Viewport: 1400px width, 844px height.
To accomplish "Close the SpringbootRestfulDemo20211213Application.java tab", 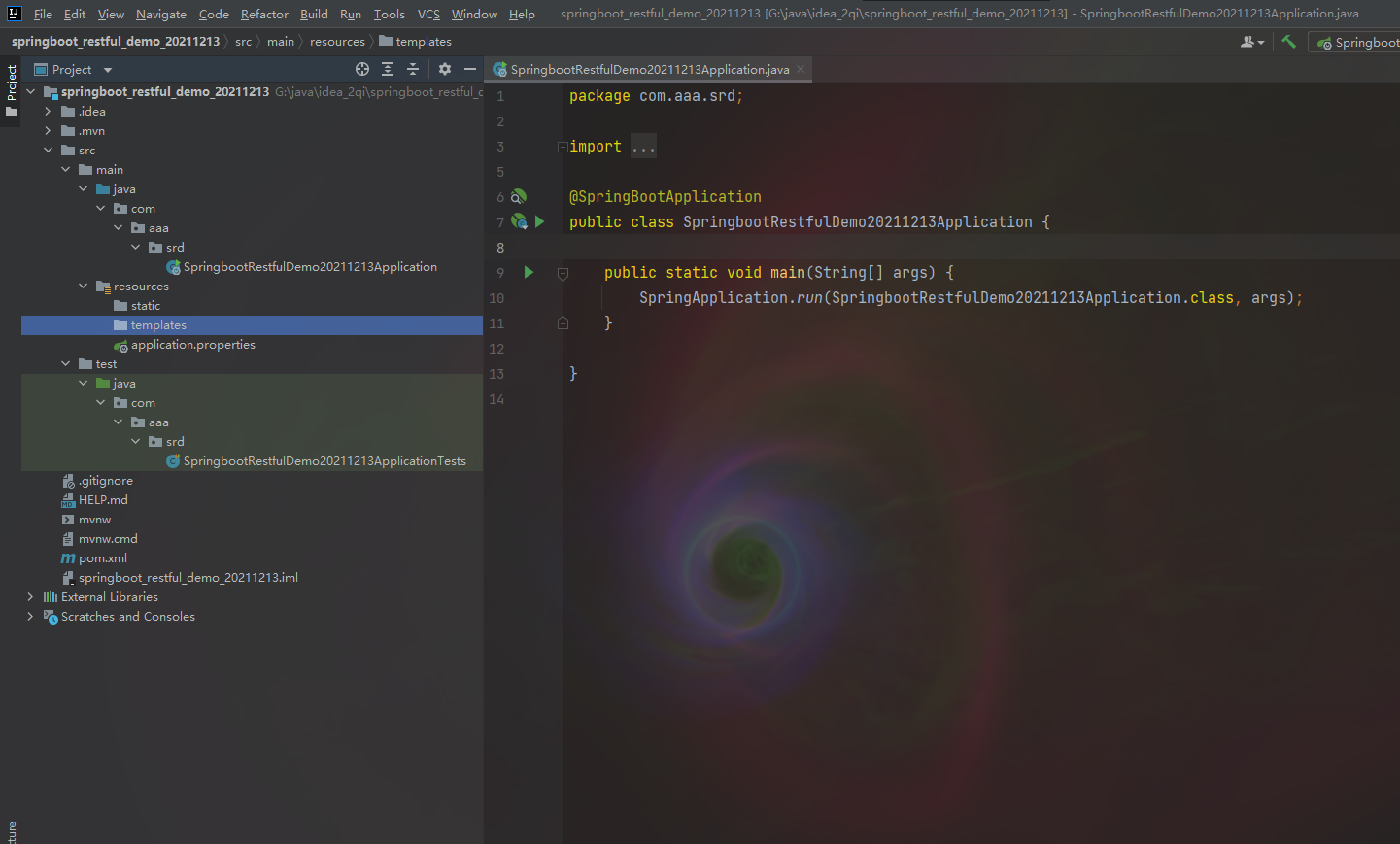I will (x=801, y=69).
